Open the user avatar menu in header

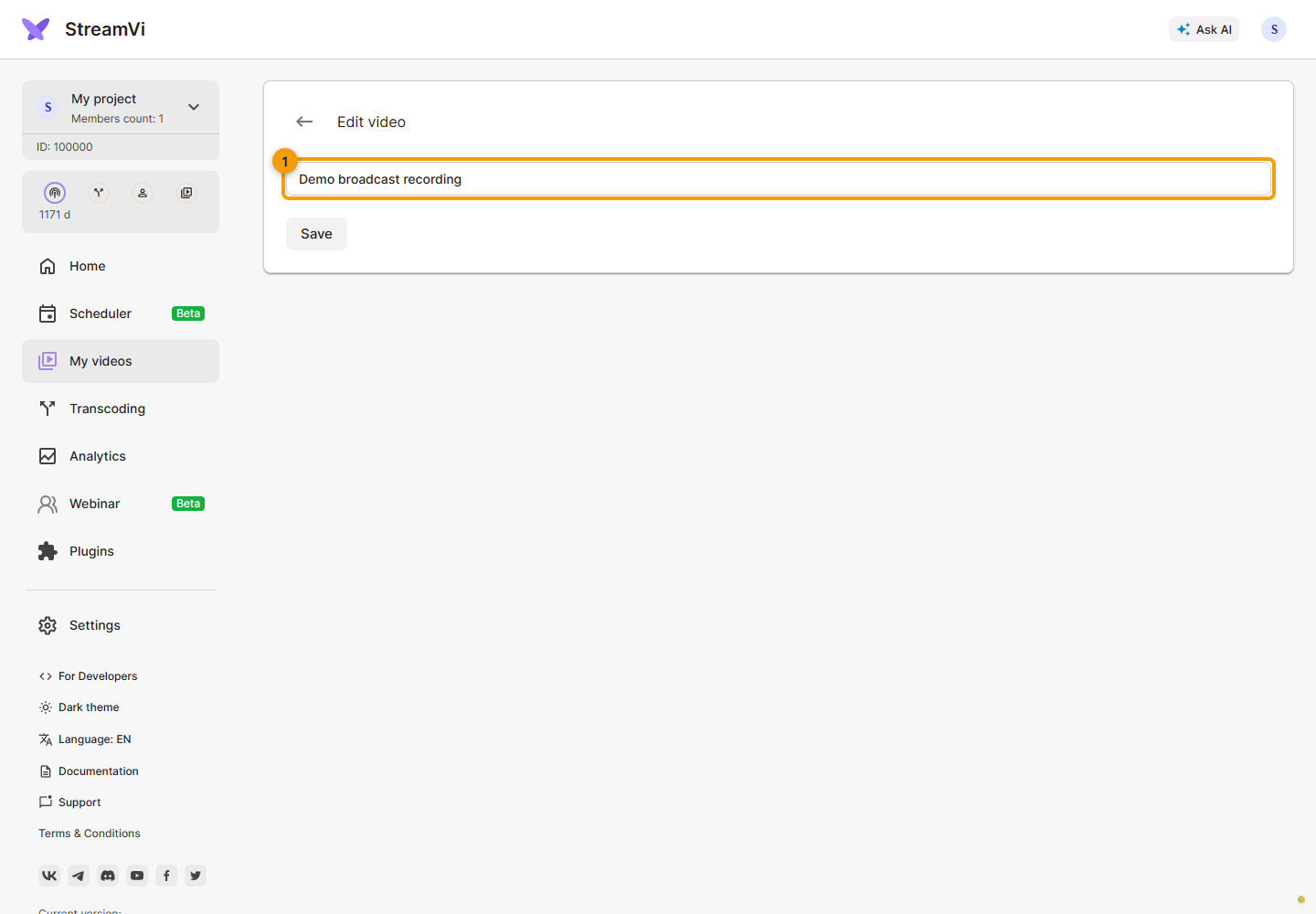[1274, 29]
